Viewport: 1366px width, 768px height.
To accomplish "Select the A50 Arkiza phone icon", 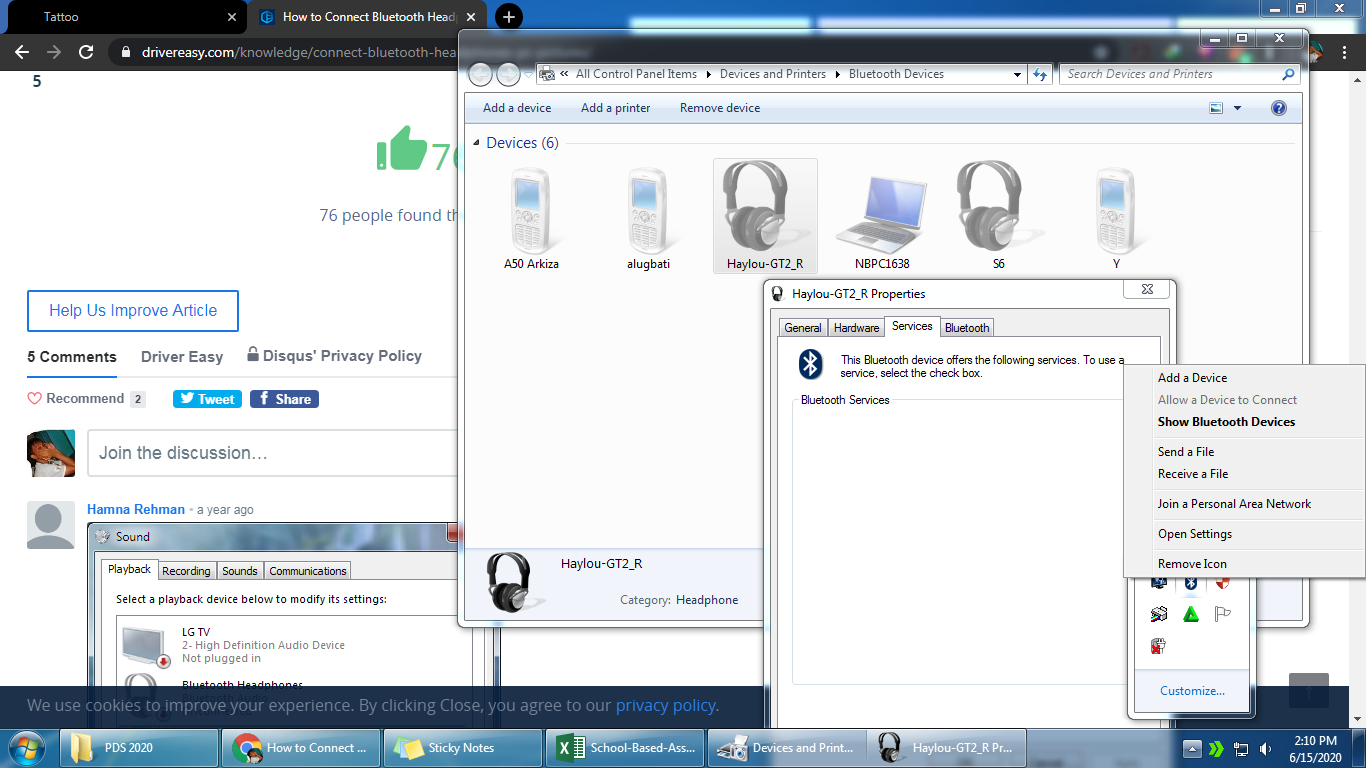I will [x=531, y=210].
